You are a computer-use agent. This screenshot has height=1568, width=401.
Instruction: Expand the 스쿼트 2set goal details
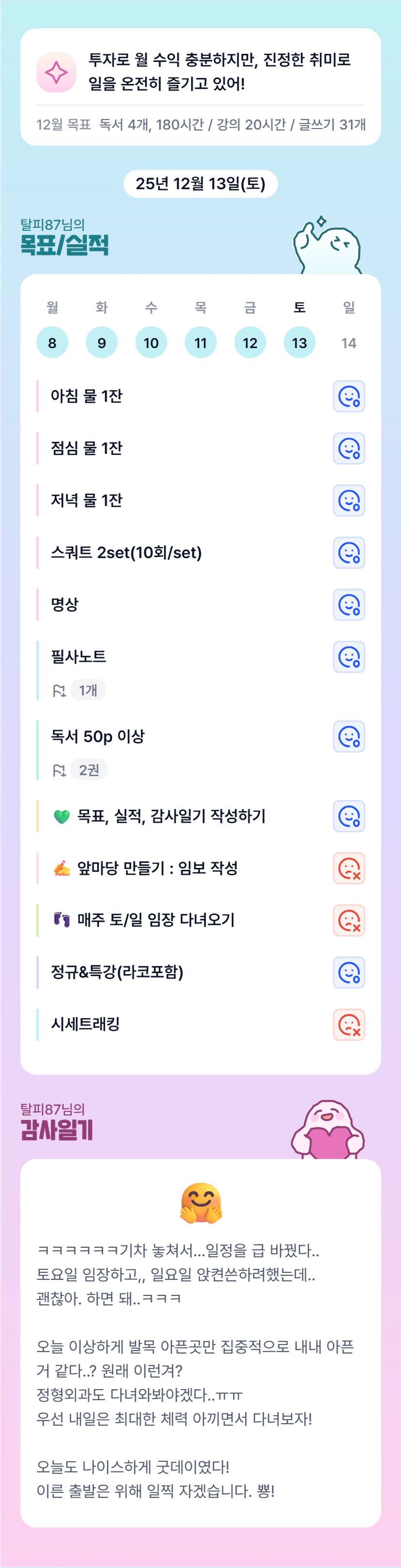tap(126, 553)
